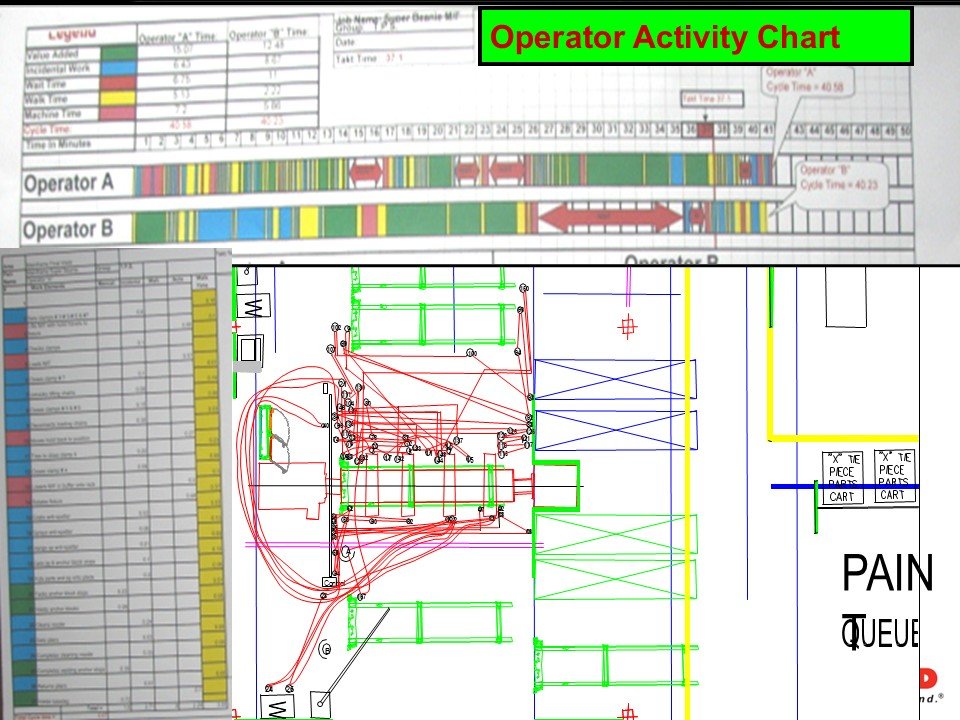Click the right "X" TIE PIECE PARTS label
This screenshot has height=720, width=960.
pos(893,468)
